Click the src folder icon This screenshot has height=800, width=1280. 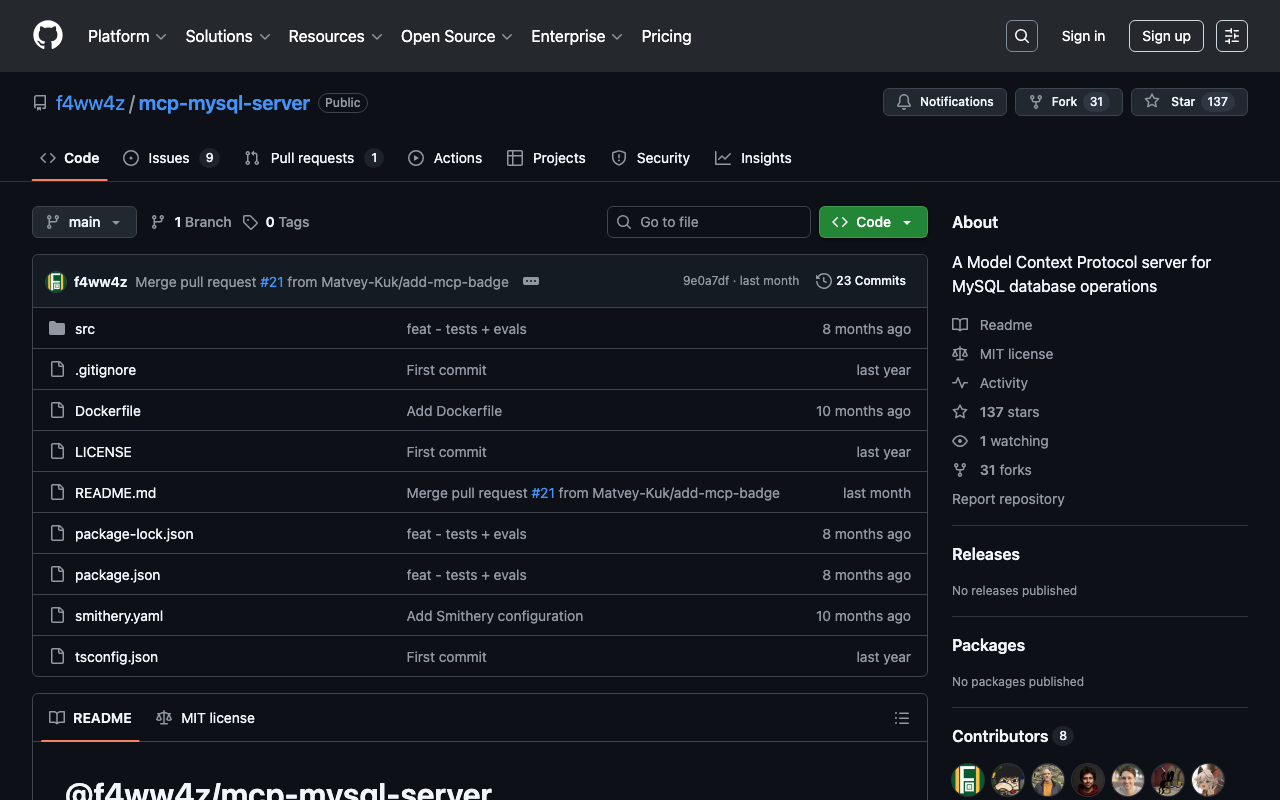[57, 329]
